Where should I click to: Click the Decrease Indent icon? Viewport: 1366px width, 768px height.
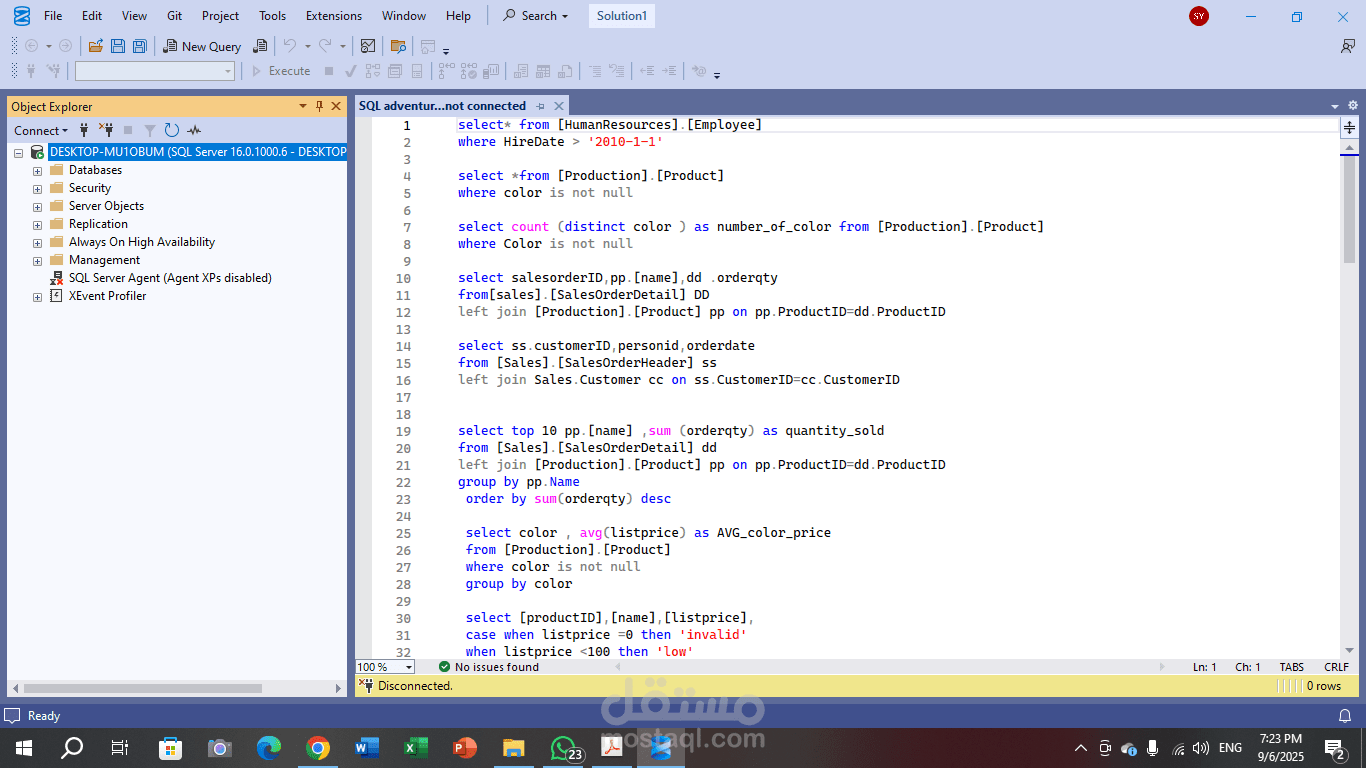647,71
